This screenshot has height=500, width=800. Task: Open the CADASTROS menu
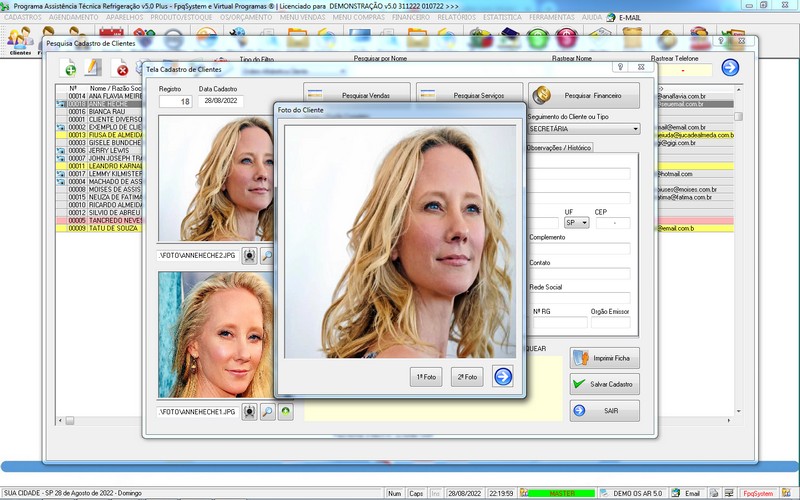(22, 17)
